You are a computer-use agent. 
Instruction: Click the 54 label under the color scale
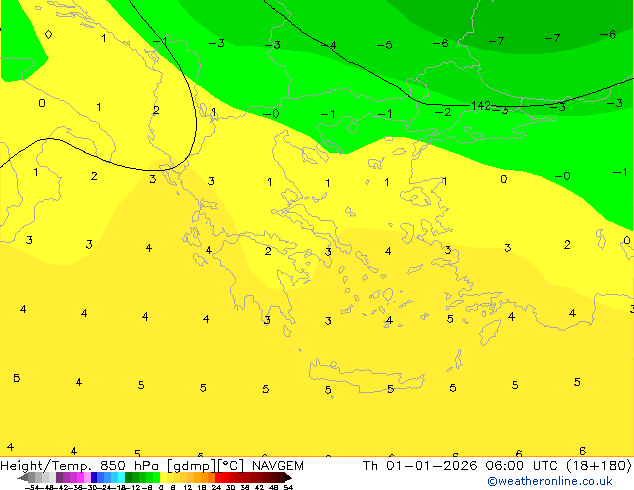click(x=288, y=487)
